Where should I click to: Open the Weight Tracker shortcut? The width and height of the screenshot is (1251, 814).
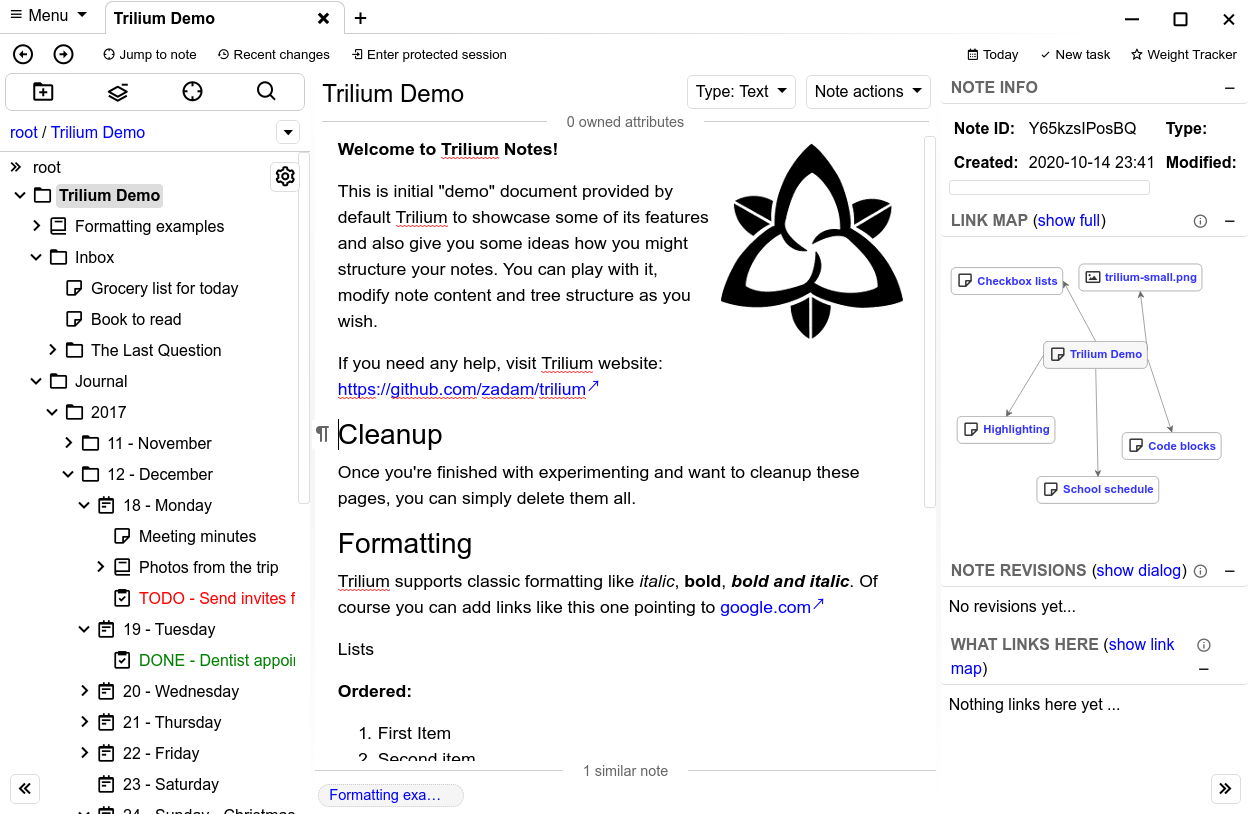(x=1184, y=54)
